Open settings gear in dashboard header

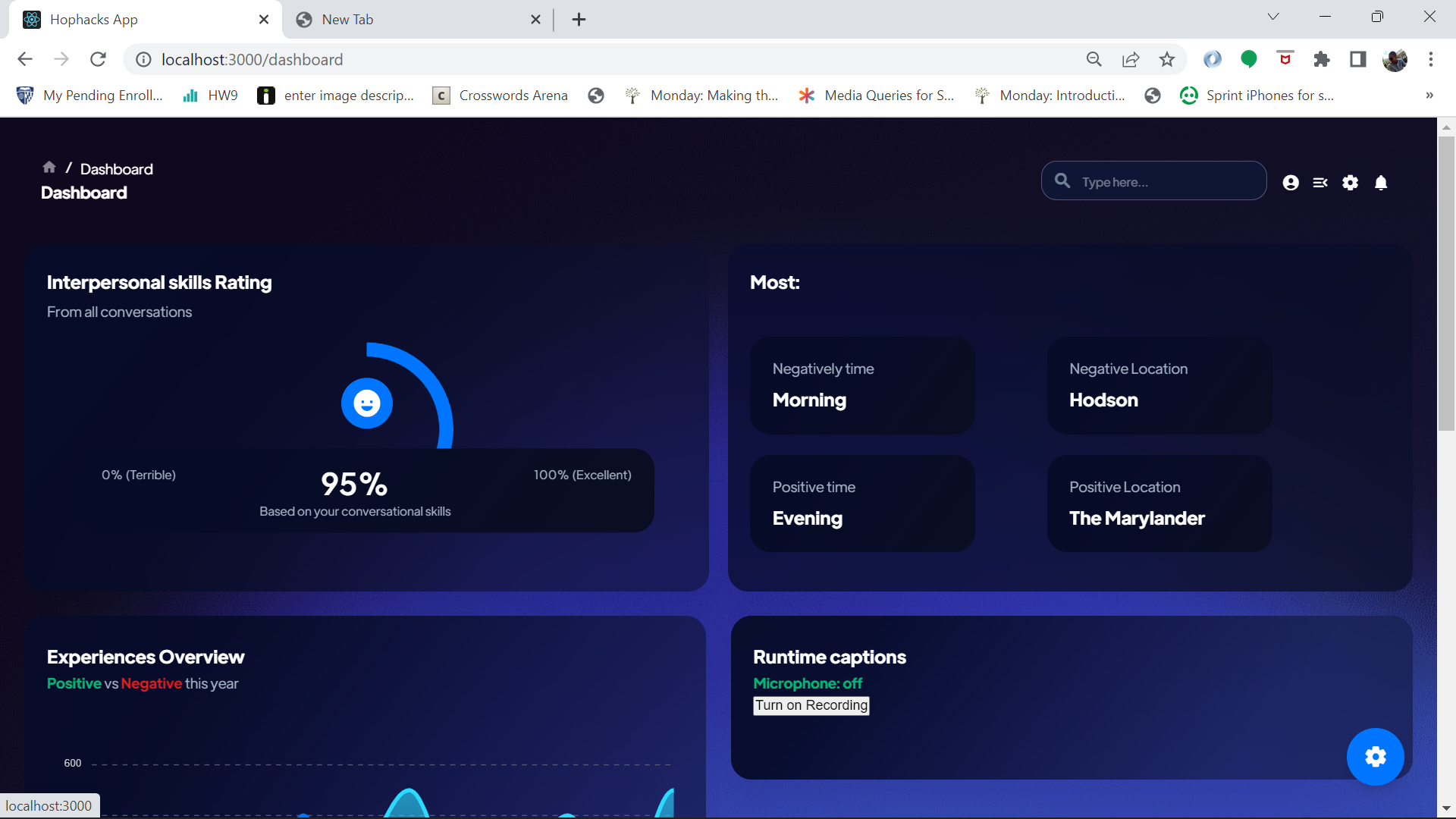coord(1351,183)
